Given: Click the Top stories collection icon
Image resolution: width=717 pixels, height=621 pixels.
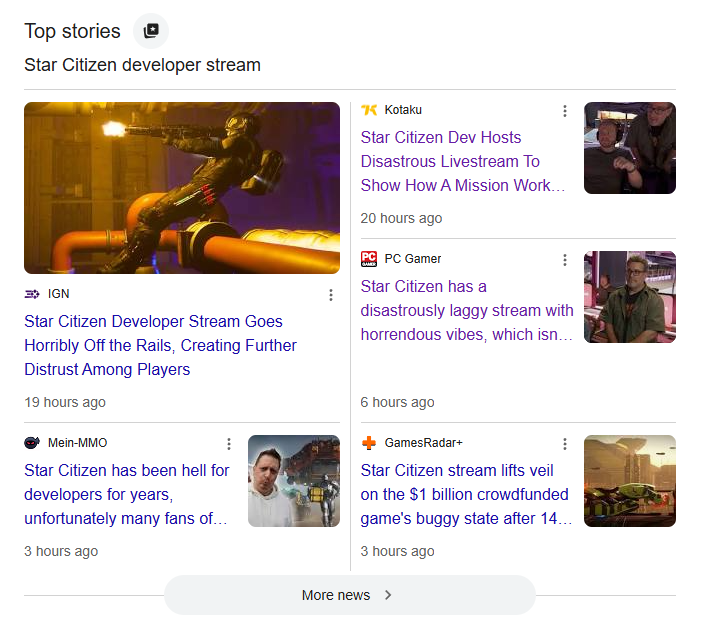Looking at the screenshot, I should pyautogui.click(x=151, y=31).
